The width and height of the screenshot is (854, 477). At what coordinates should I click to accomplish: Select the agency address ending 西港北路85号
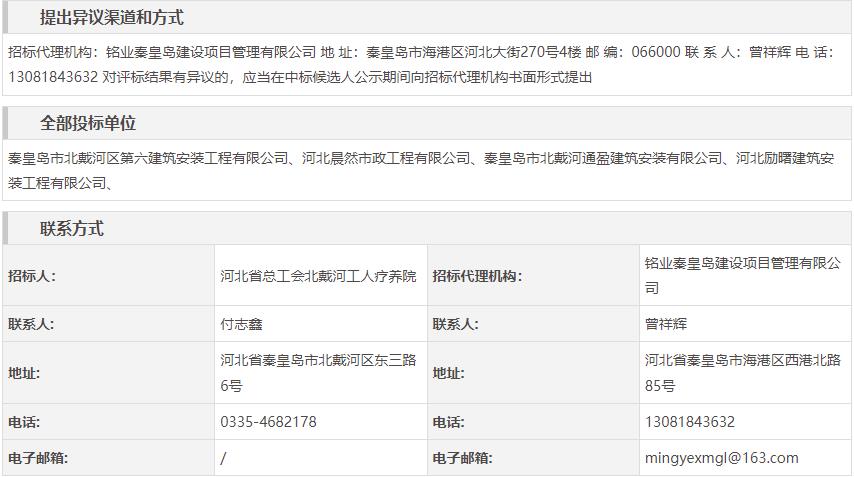(742, 372)
